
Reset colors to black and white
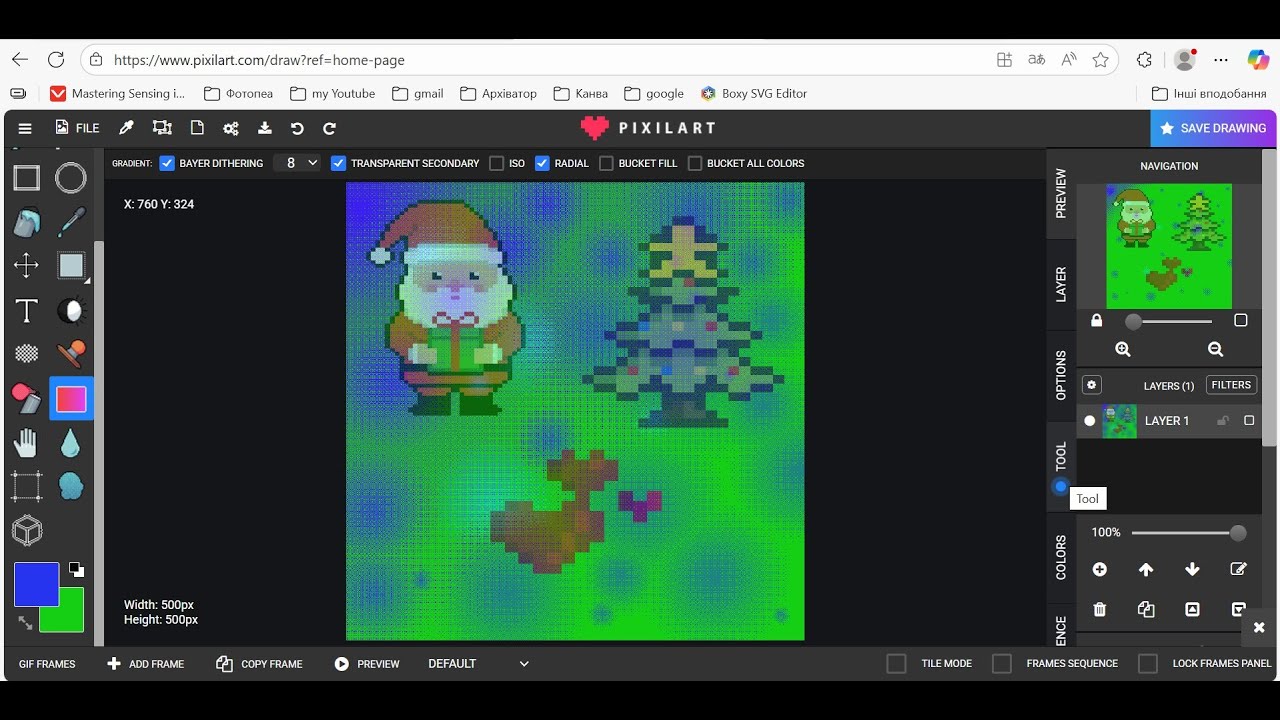76,570
